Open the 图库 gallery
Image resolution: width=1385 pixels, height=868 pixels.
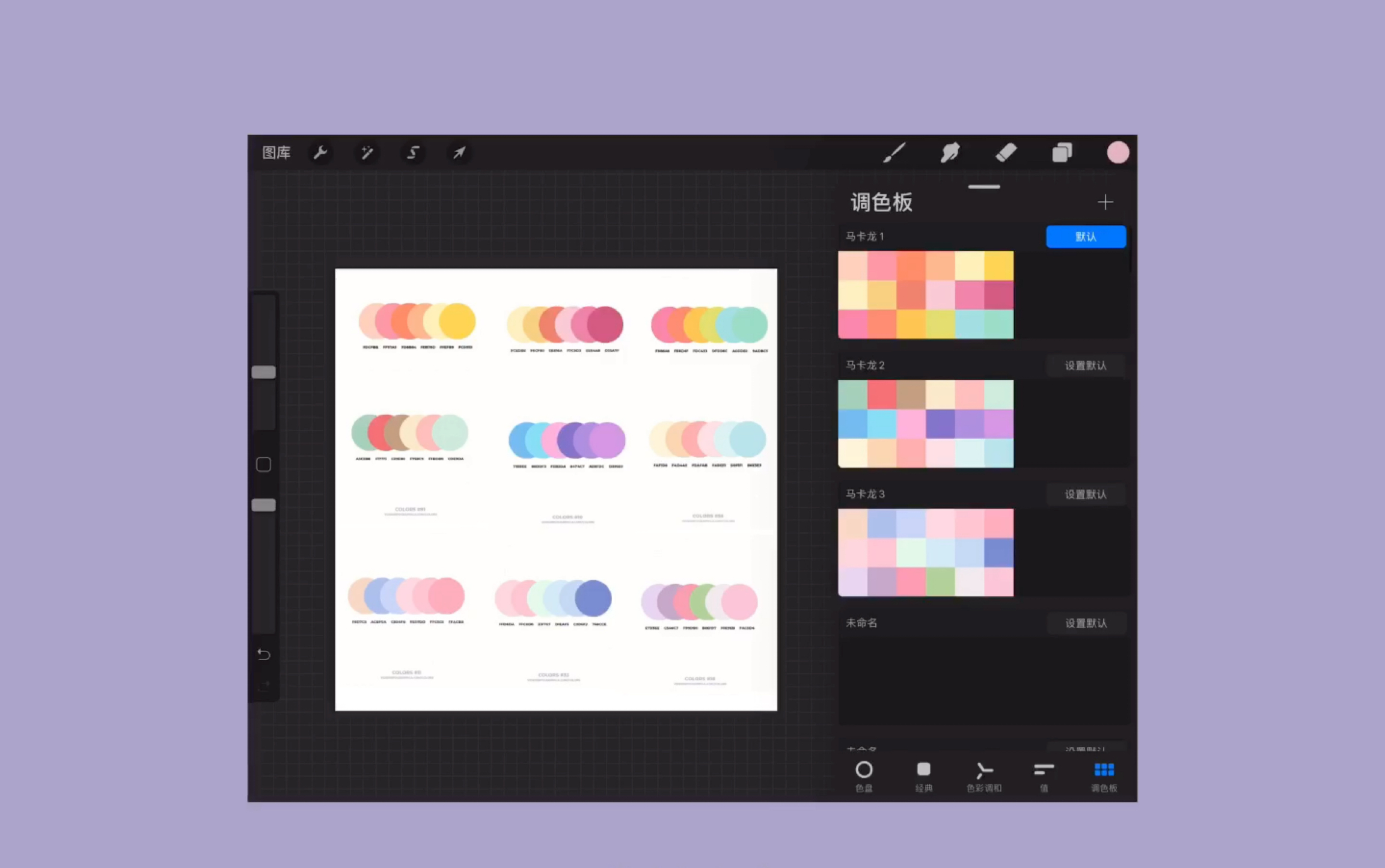pyautogui.click(x=277, y=153)
